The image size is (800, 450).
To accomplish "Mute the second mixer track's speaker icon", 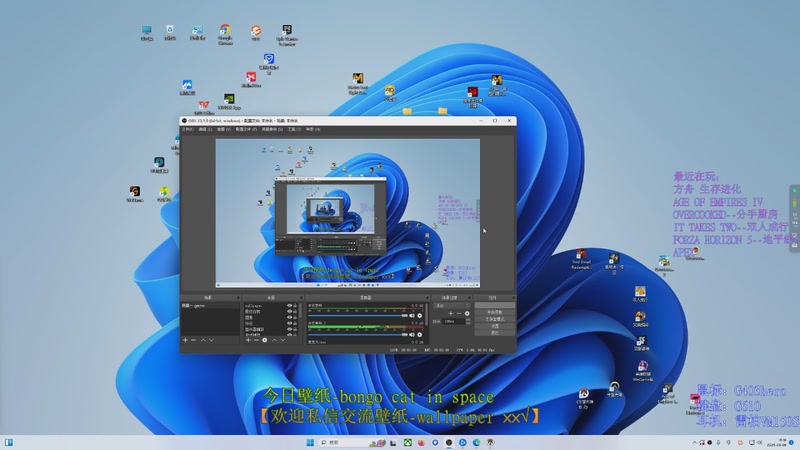I will point(412,334).
